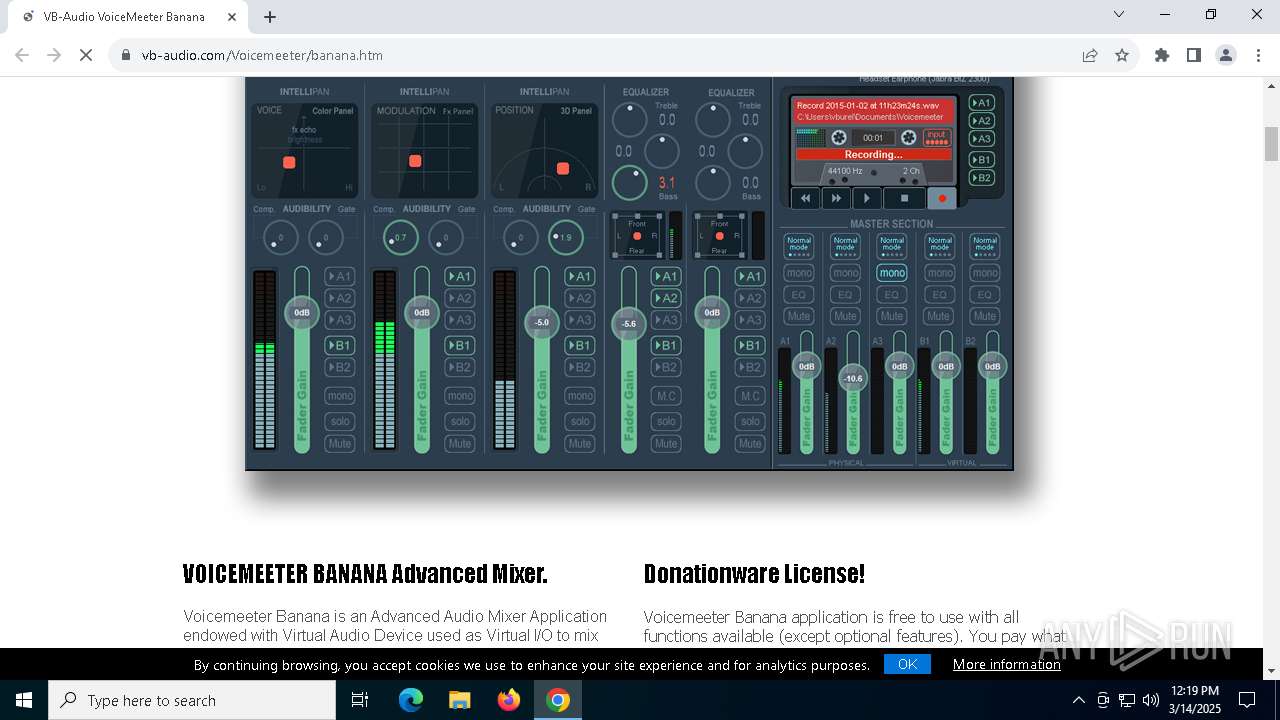The width and height of the screenshot is (1280, 720).
Task: Toggle the recorder's B2 bus button
Action: [x=982, y=178]
